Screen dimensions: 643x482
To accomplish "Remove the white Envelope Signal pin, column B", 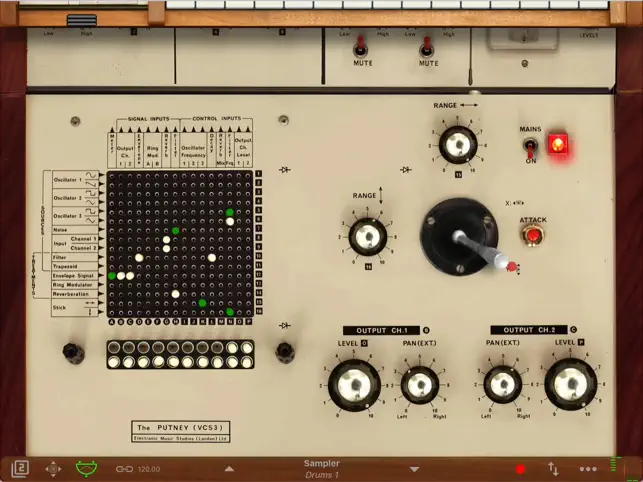I will point(121,276).
